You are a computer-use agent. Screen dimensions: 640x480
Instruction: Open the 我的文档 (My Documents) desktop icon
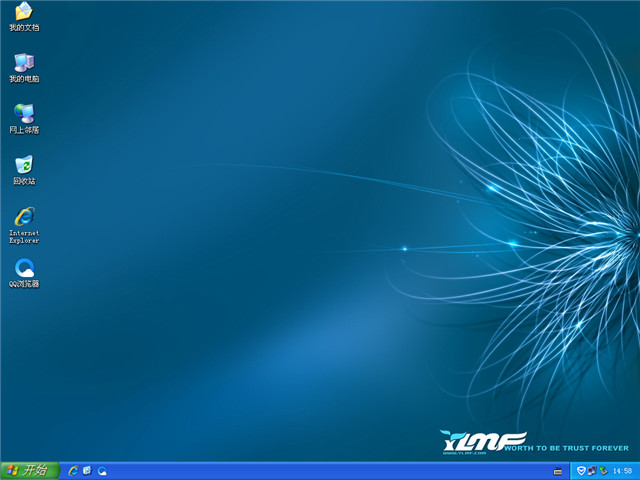point(24,12)
